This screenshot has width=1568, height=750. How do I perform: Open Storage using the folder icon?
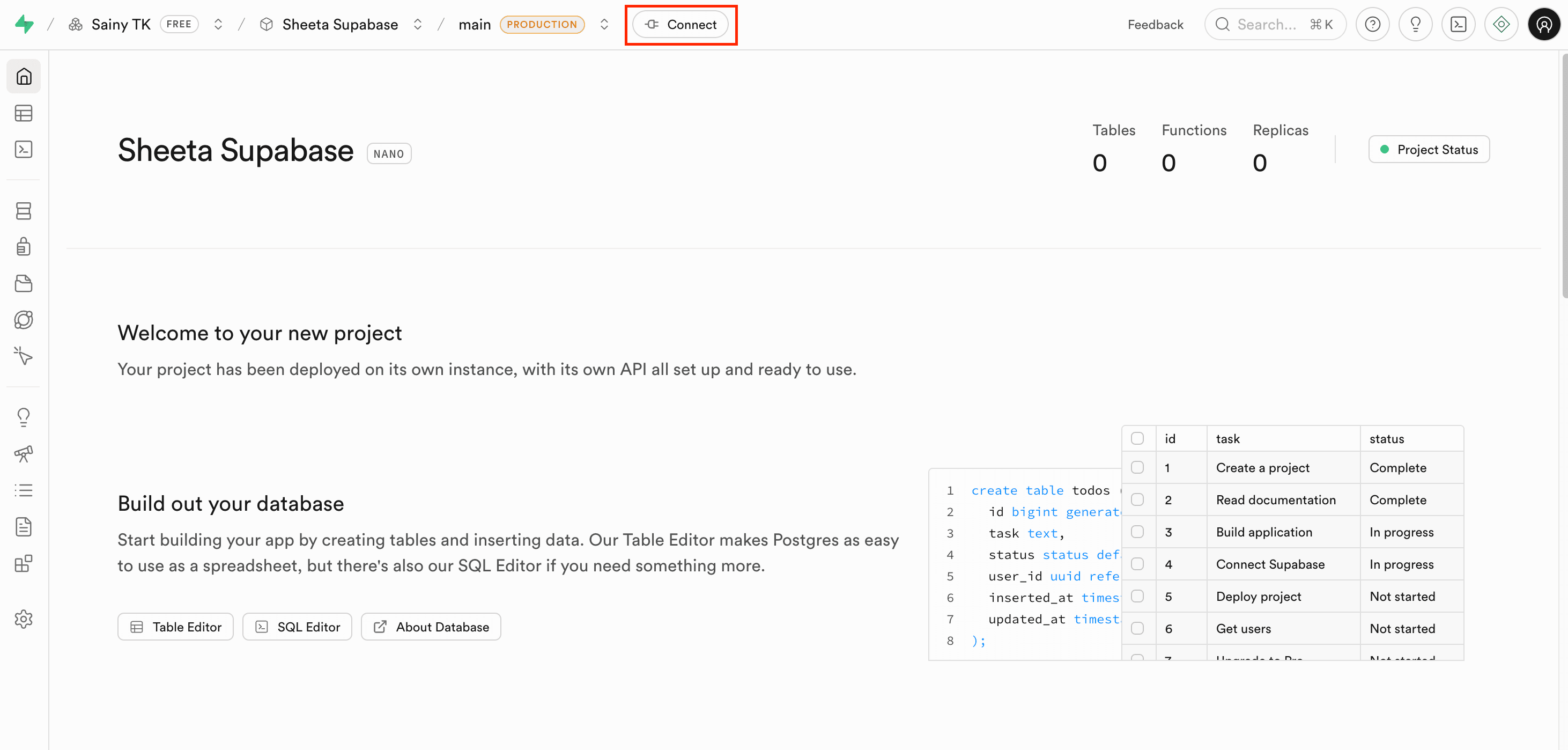[23, 283]
